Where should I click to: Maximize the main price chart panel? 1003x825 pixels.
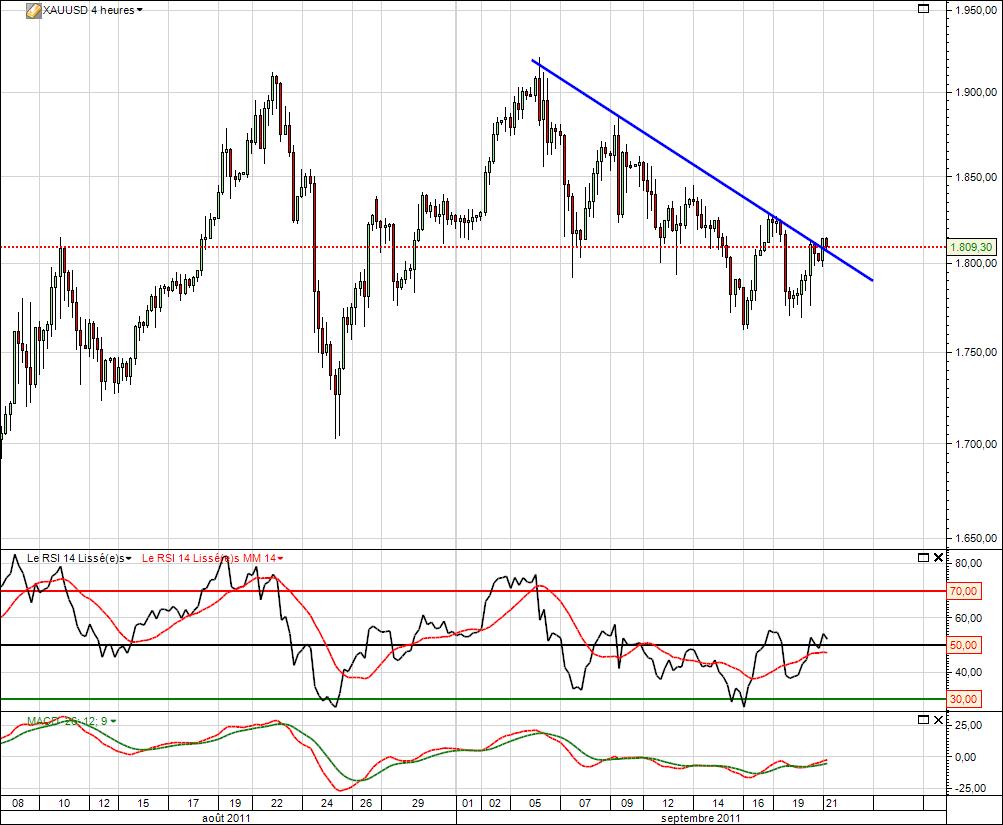(x=923, y=9)
